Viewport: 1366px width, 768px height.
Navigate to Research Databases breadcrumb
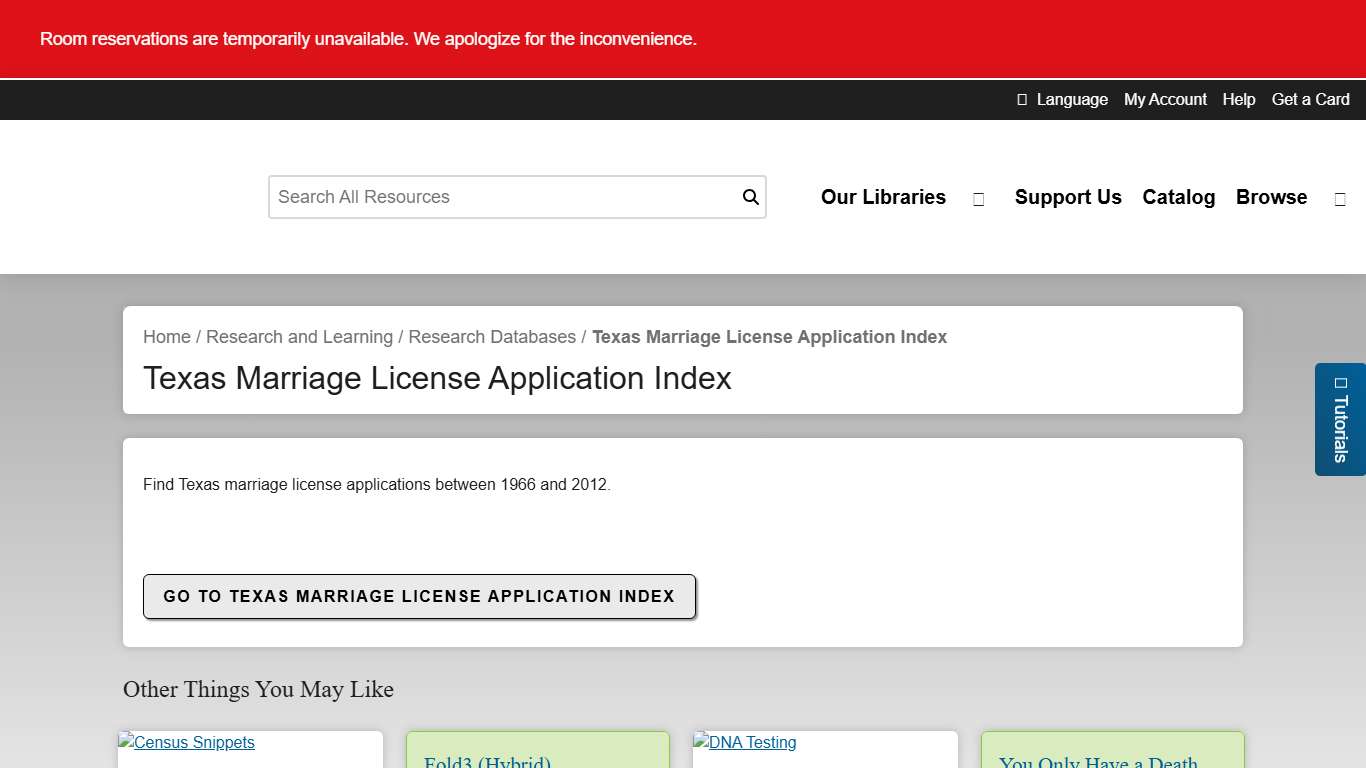(492, 337)
